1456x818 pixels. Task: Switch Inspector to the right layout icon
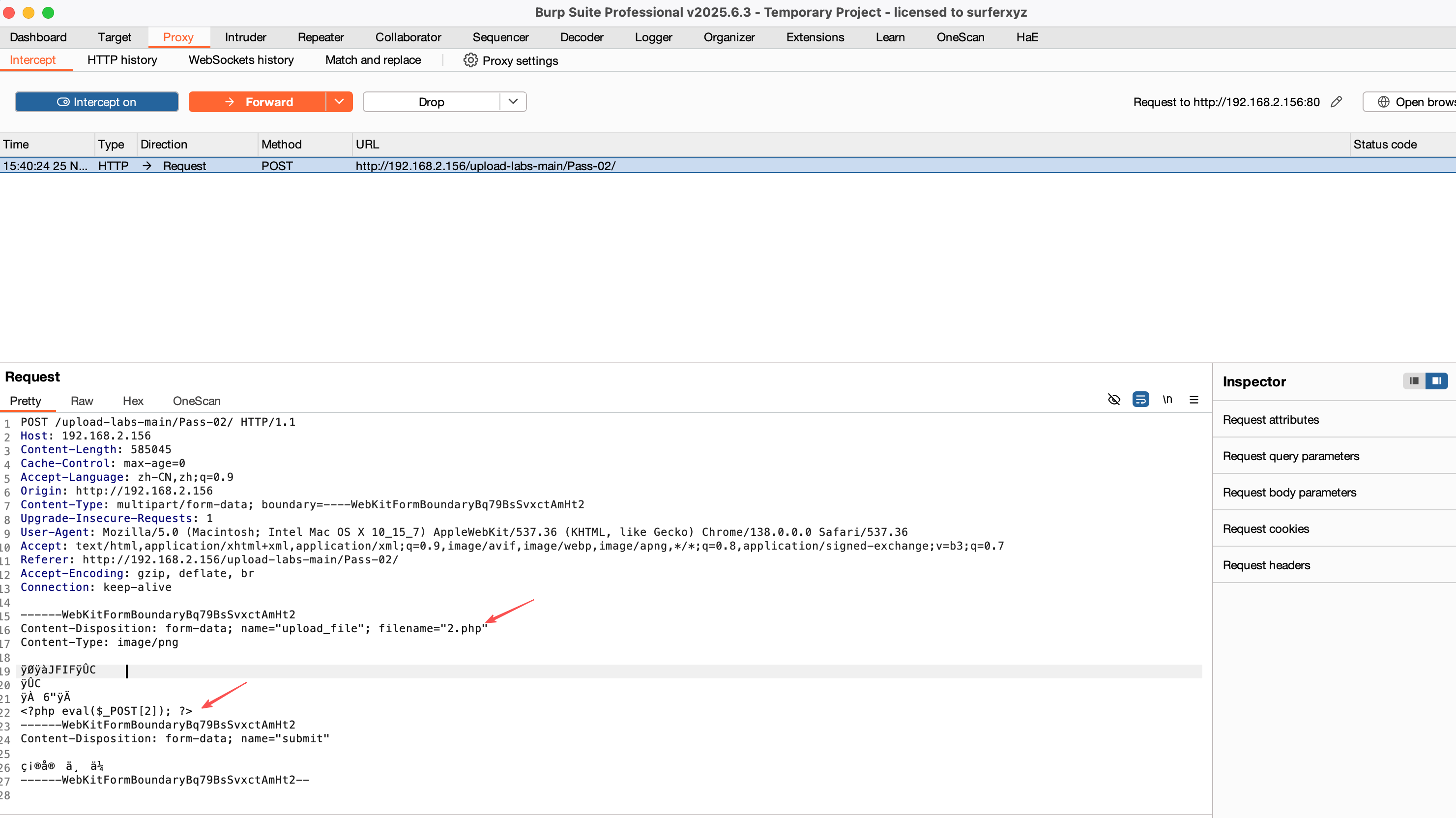[1436, 381]
